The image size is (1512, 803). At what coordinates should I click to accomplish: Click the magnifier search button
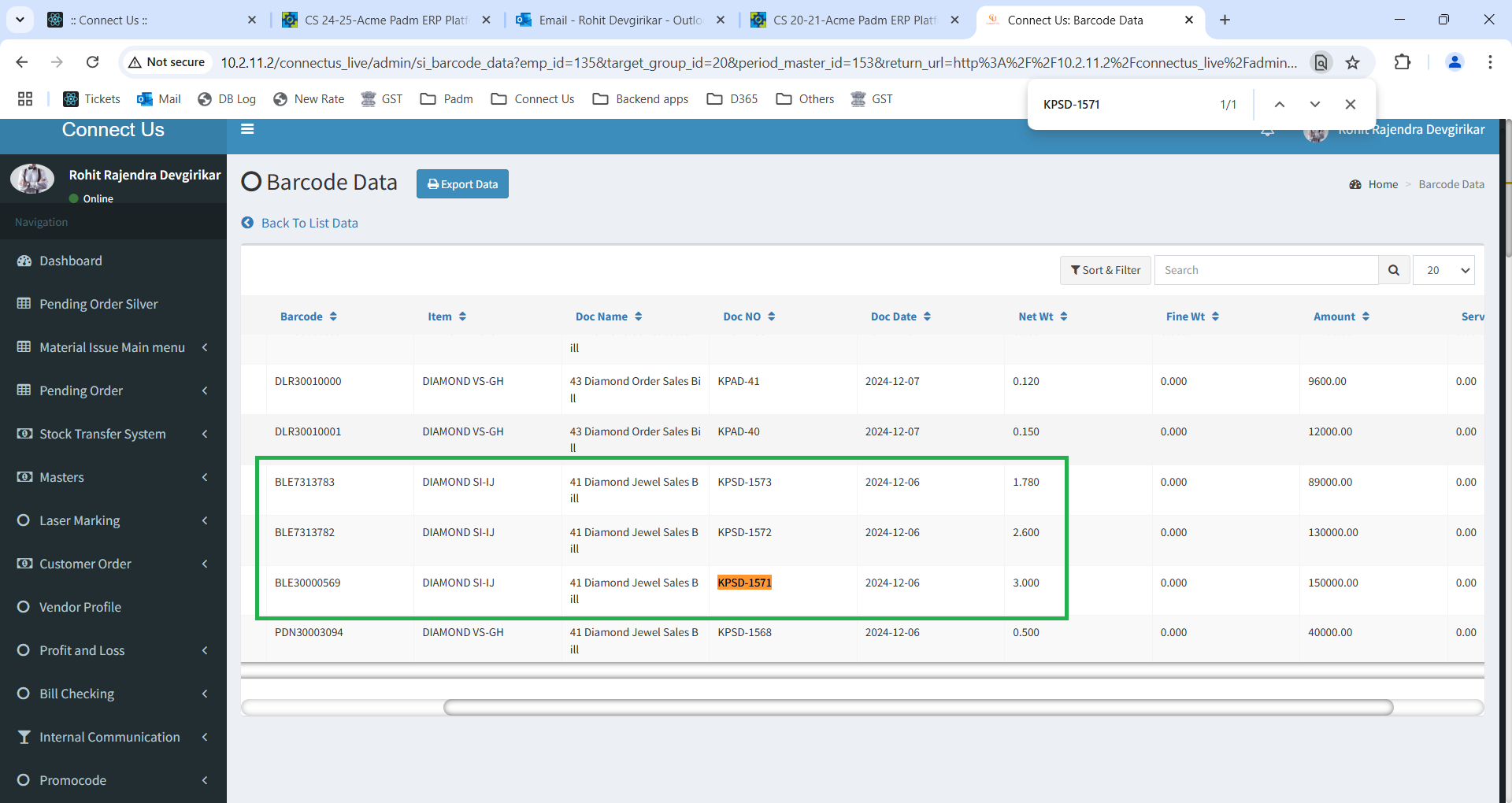tap(1394, 270)
